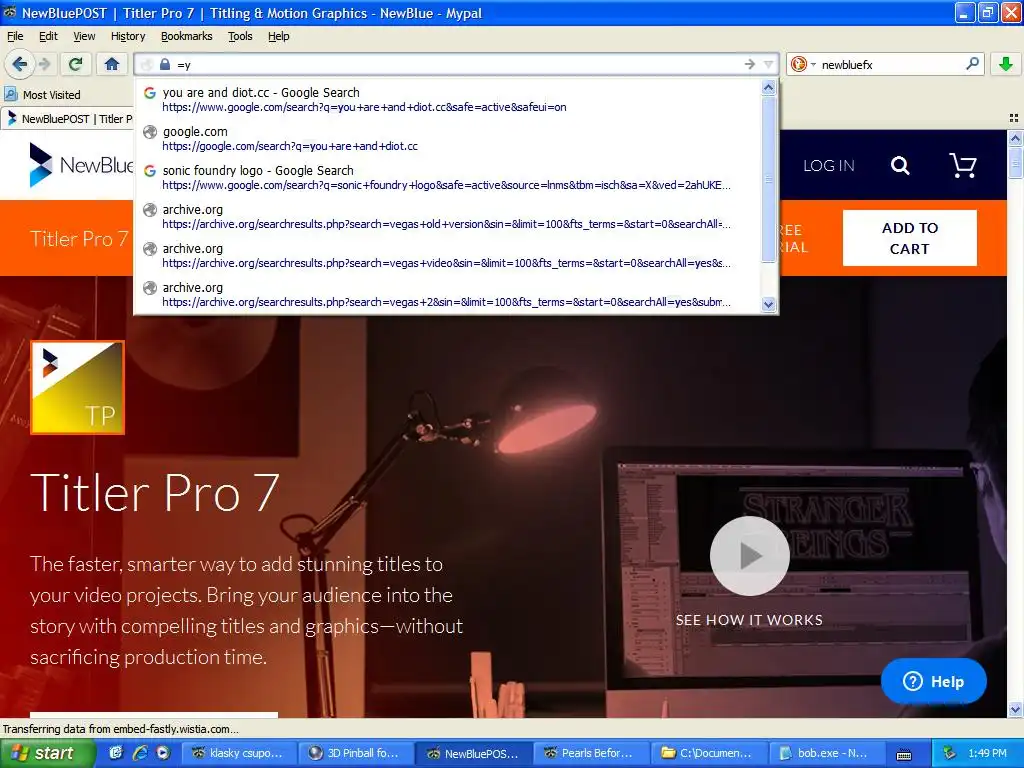Viewport: 1024px width, 768px height.
Task: Click the address bar text field
Action: (x=457, y=64)
